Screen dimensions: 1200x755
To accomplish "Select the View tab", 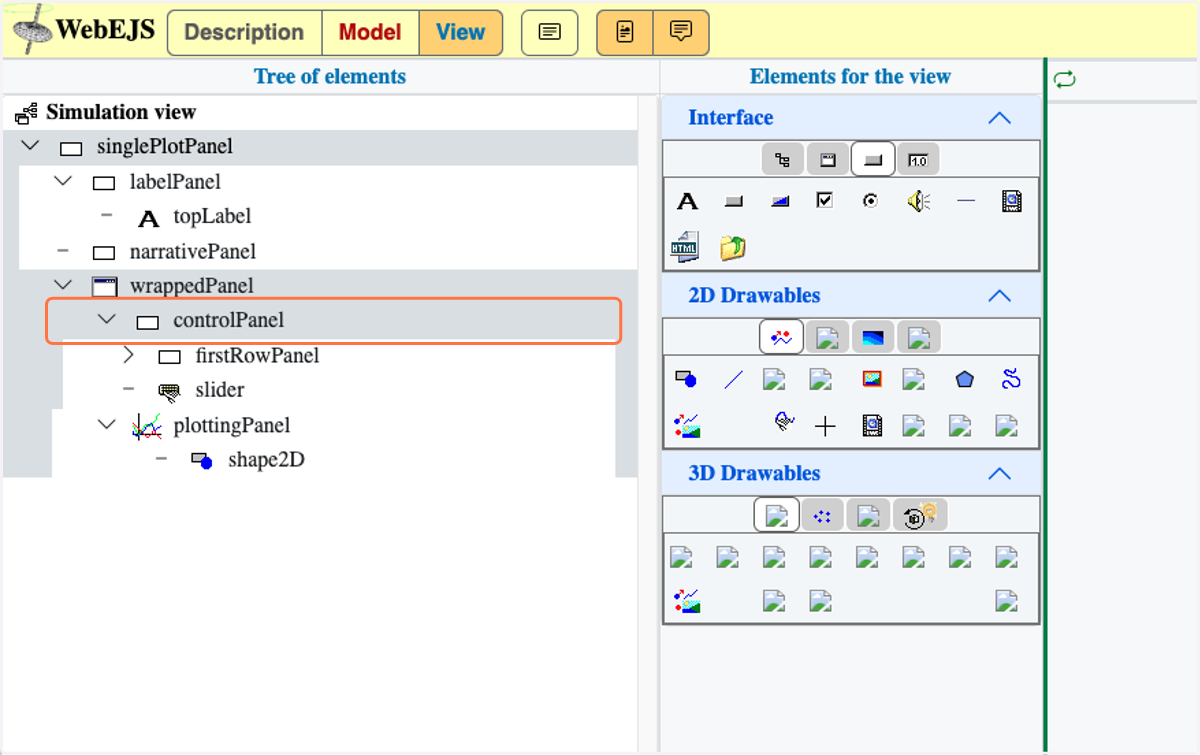I will pos(460,32).
